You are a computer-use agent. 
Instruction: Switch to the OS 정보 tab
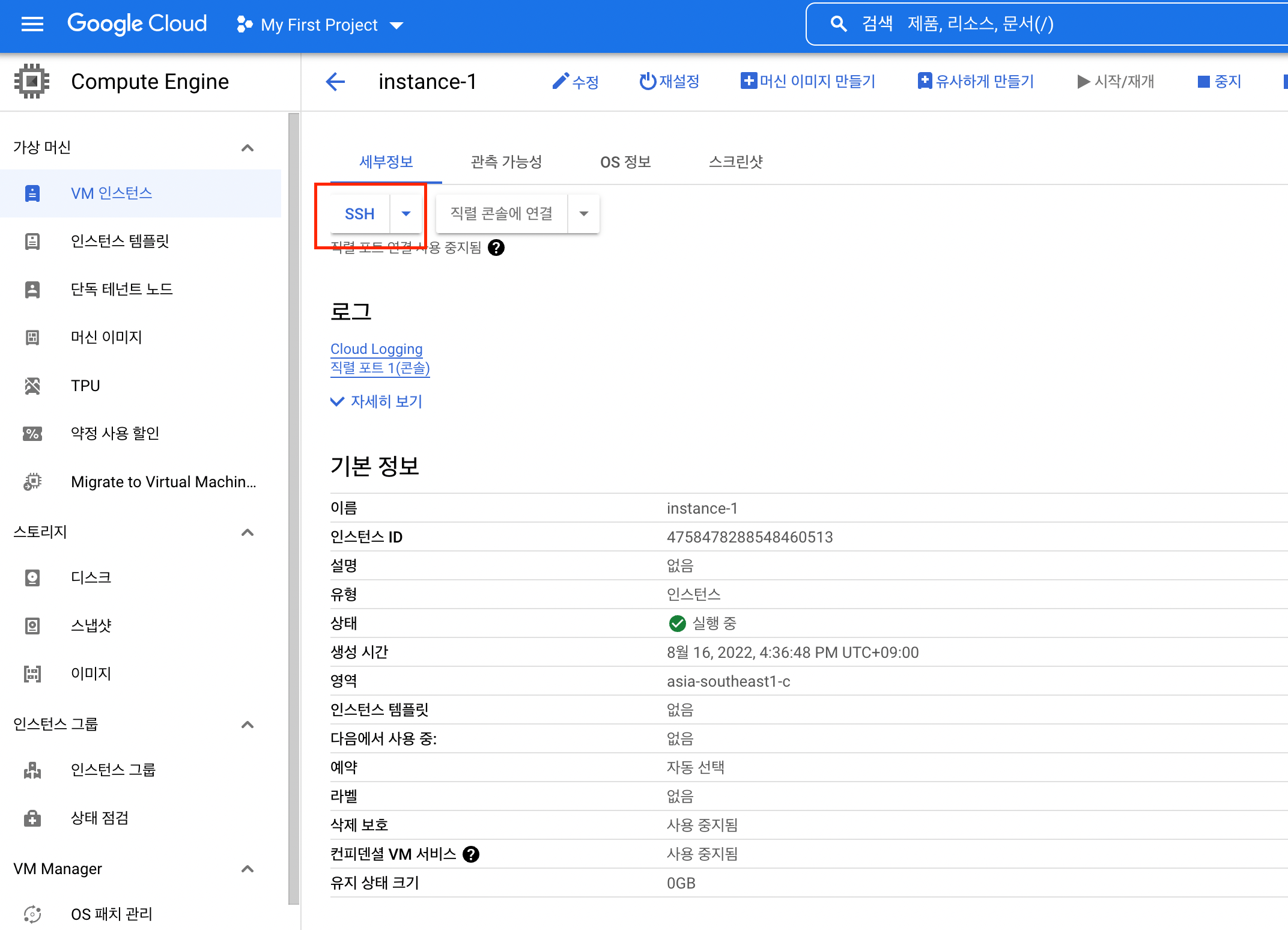click(x=625, y=162)
